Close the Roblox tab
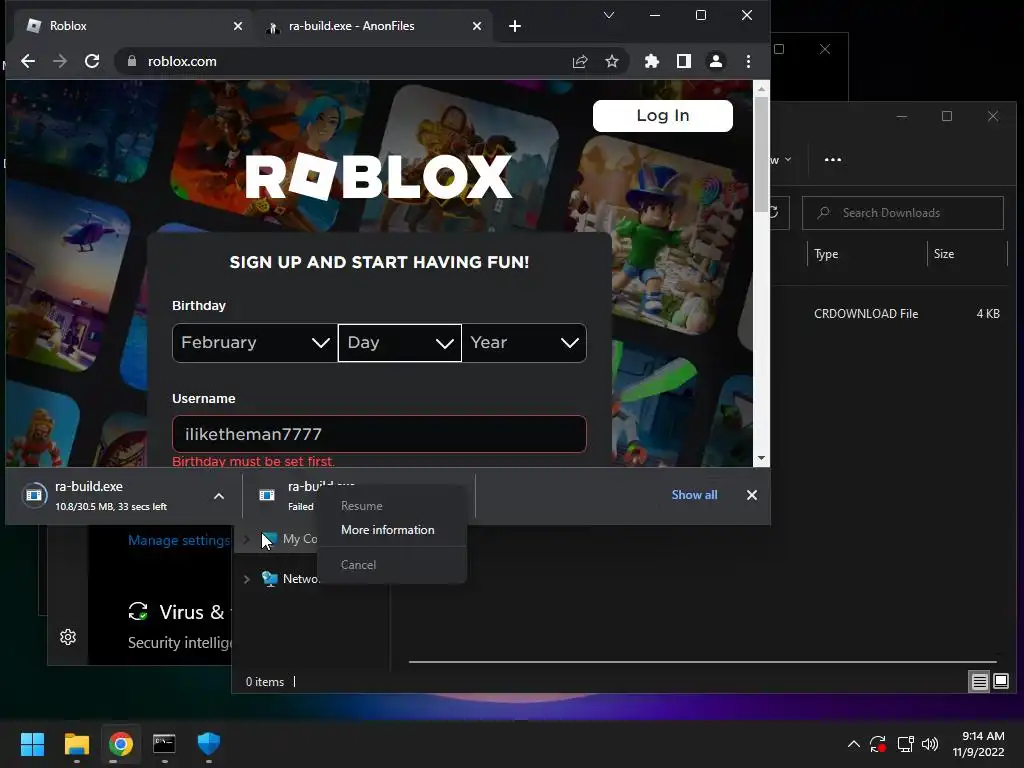Viewport: 1024px width, 768px height. coord(238,26)
